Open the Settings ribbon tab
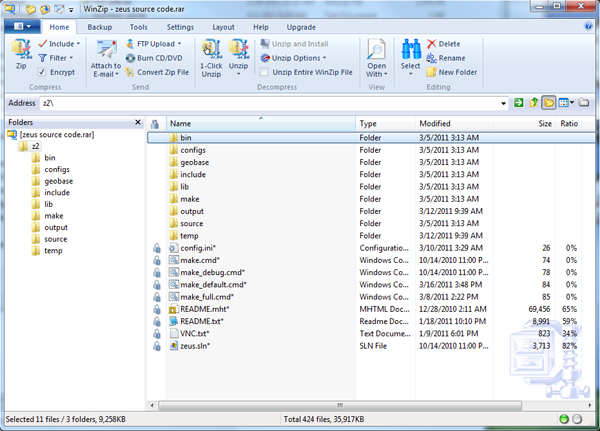 tap(180, 27)
